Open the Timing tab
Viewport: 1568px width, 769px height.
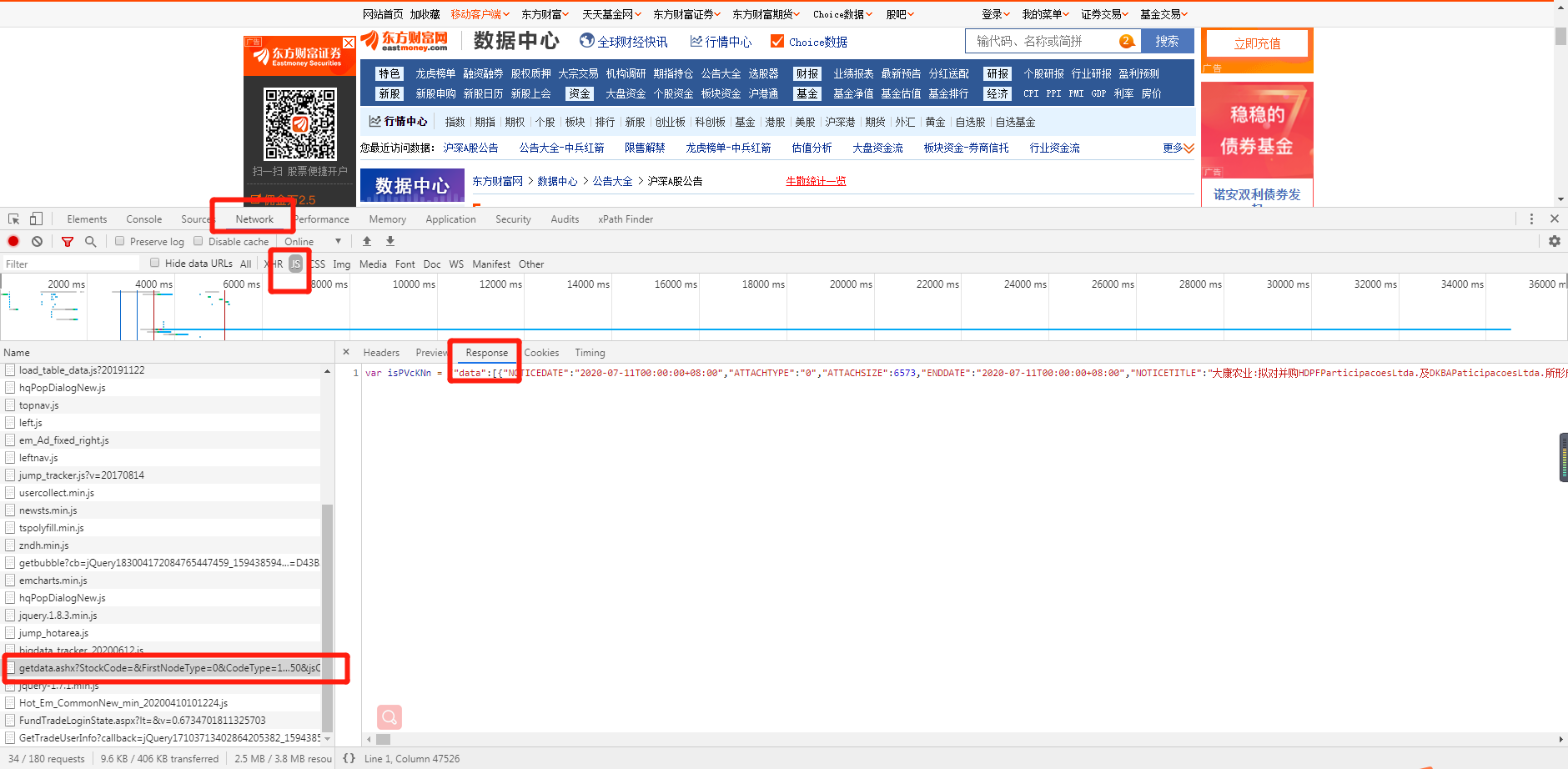coord(590,352)
